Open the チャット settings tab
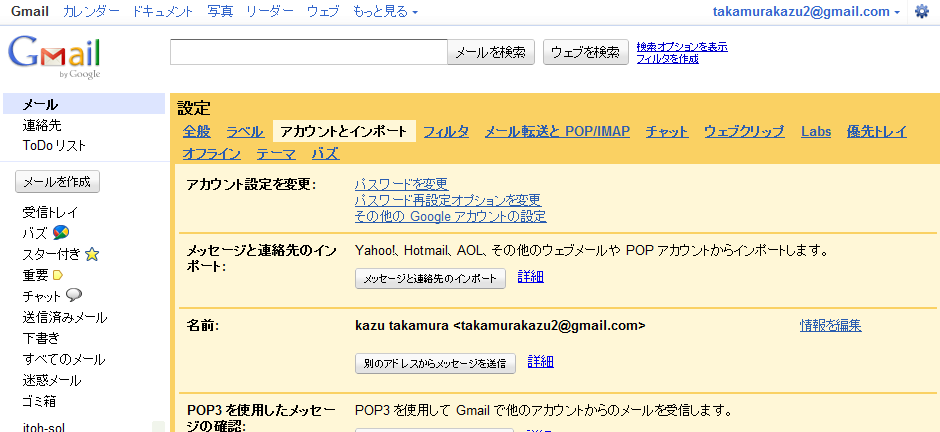The height and width of the screenshot is (432, 940). 667,132
